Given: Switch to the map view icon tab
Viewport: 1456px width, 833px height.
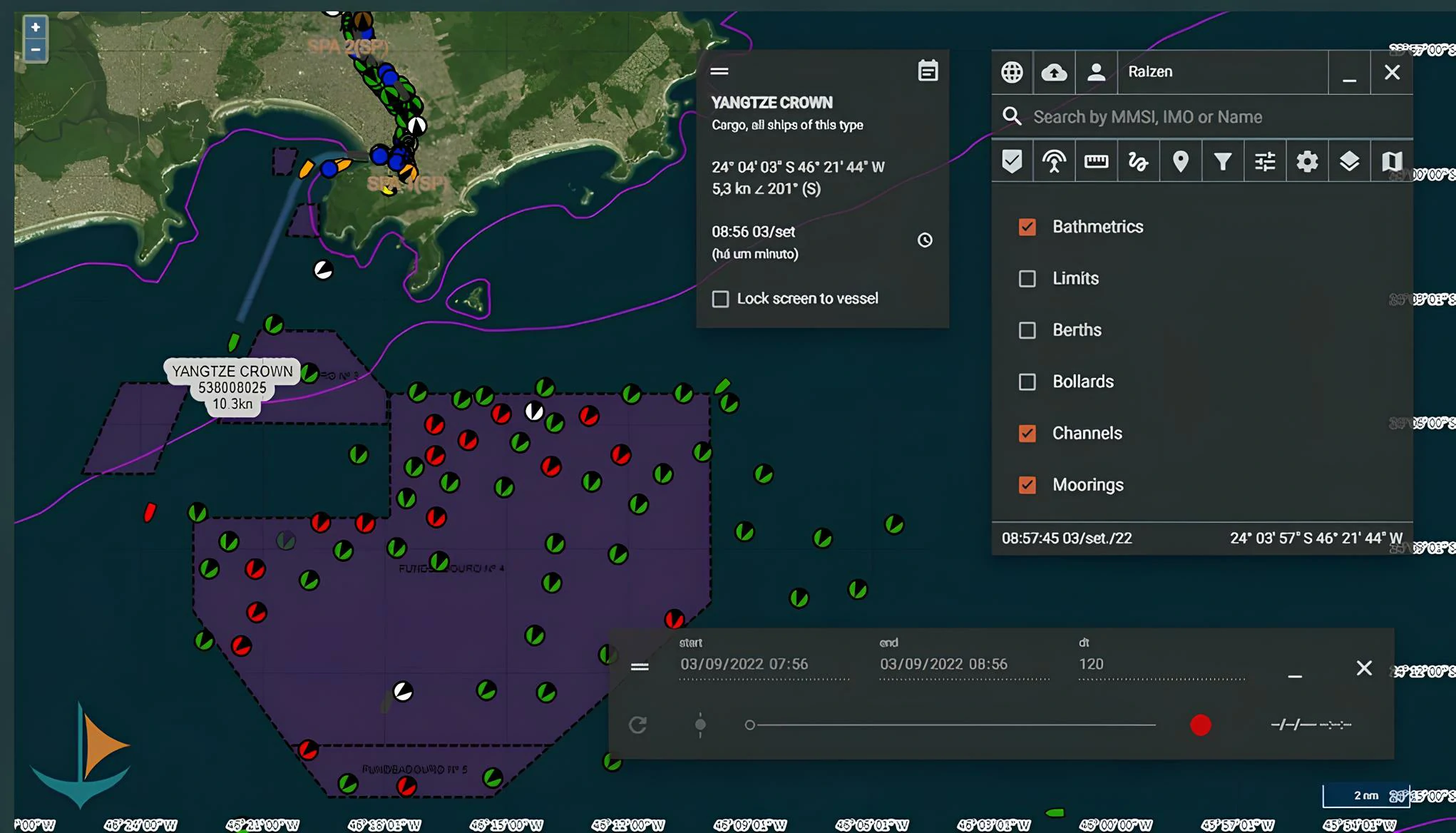Looking at the screenshot, I should click(x=1390, y=162).
